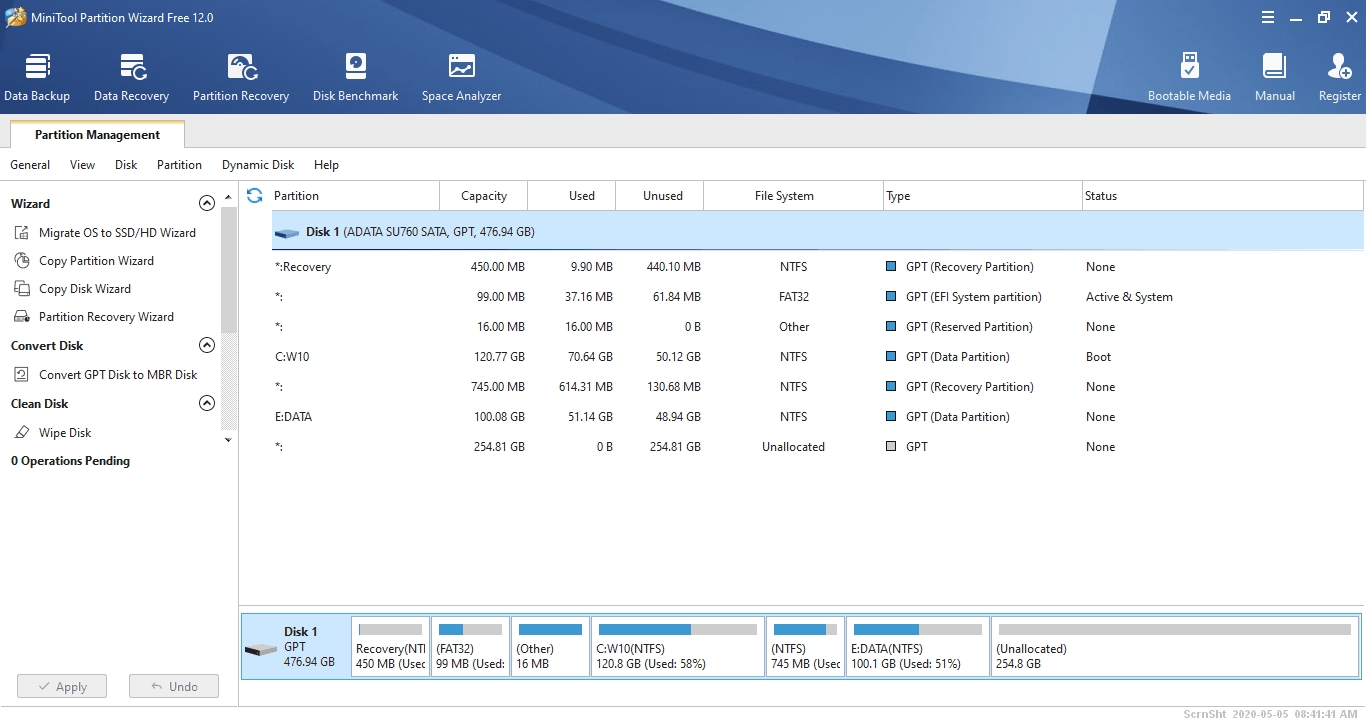Image resolution: width=1366 pixels, height=728 pixels.
Task: Collapse the Clean Disk section
Action: click(x=207, y=403)
